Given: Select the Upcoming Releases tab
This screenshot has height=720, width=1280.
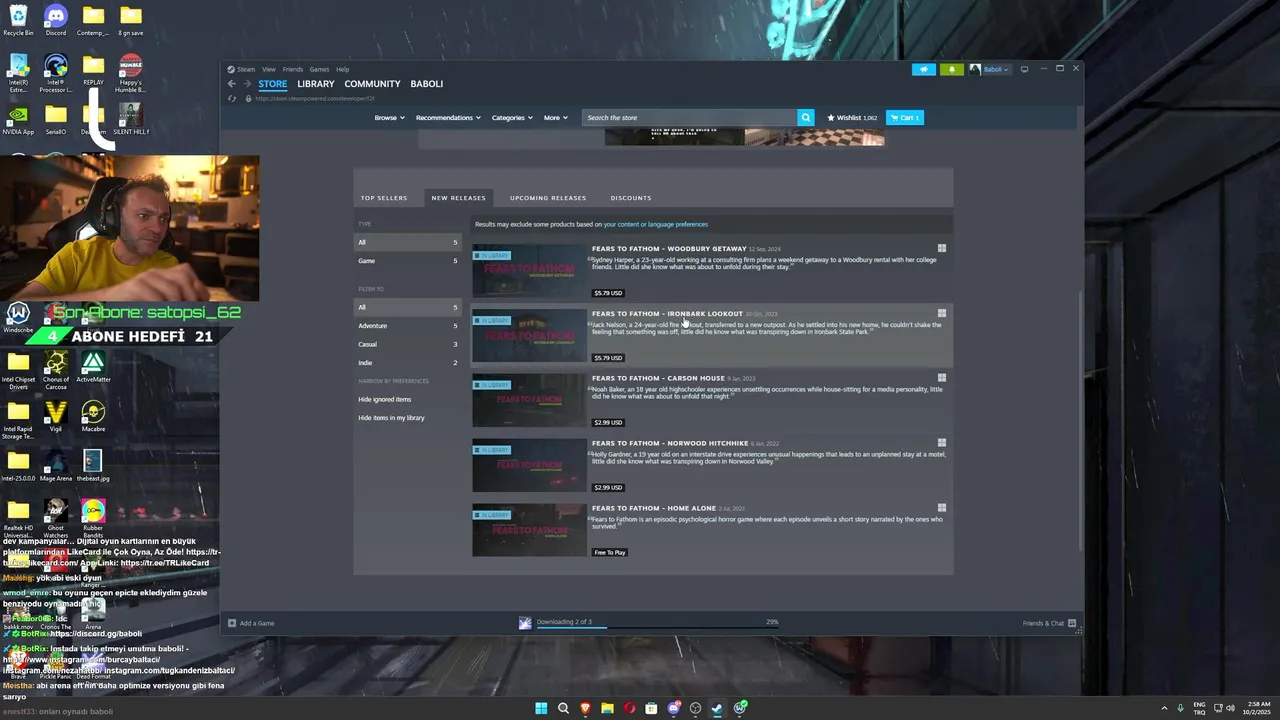Looking at the screenshot, I should tap(548, 198).
